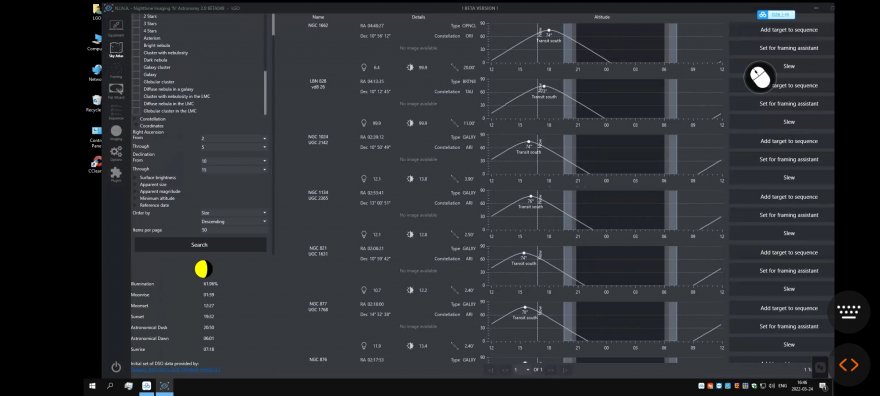The height and width of the screenshot is (396, 880).
Task: Open the DSO data provider link
Action: coord(176,370)
